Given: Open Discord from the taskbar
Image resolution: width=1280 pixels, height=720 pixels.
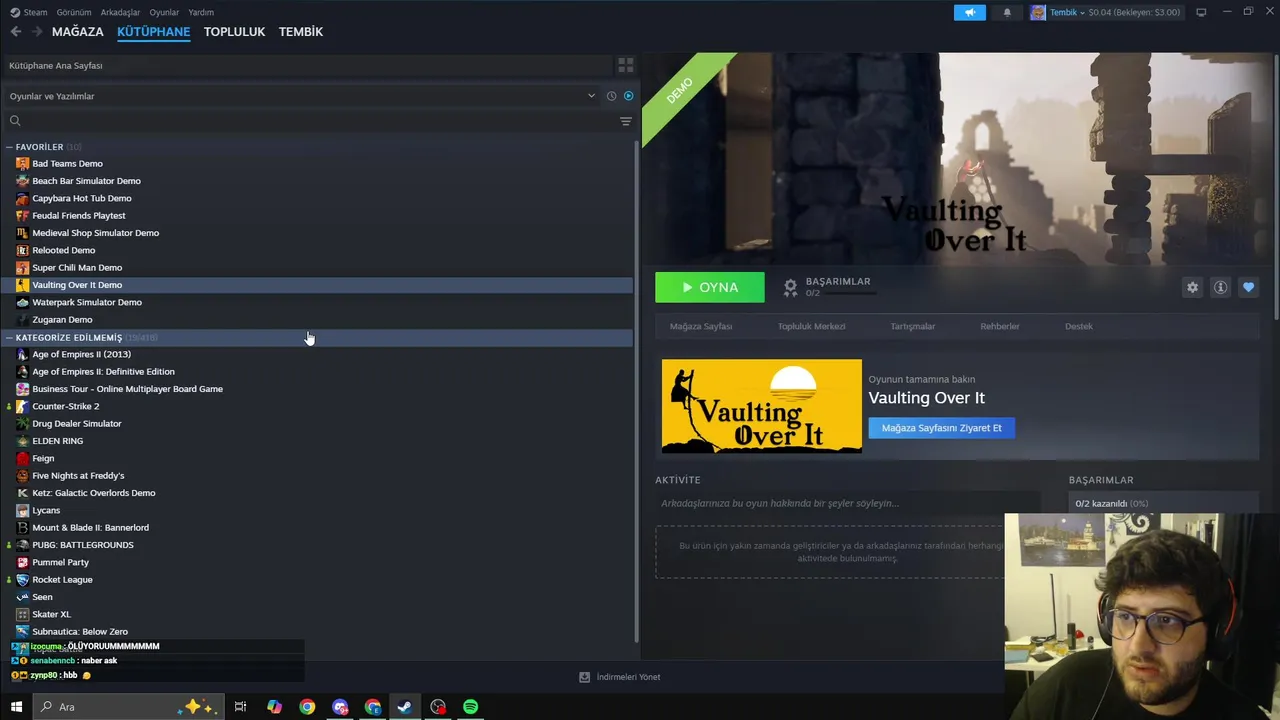Looking at the screenshot, I should coord(340,707).
